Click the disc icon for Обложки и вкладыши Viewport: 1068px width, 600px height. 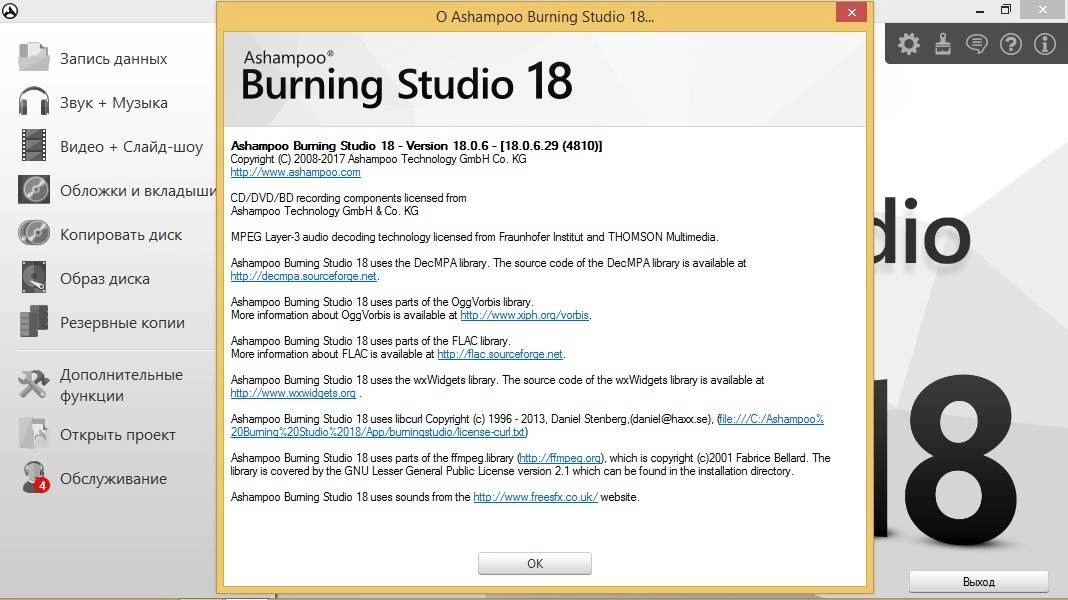(33, 190)
